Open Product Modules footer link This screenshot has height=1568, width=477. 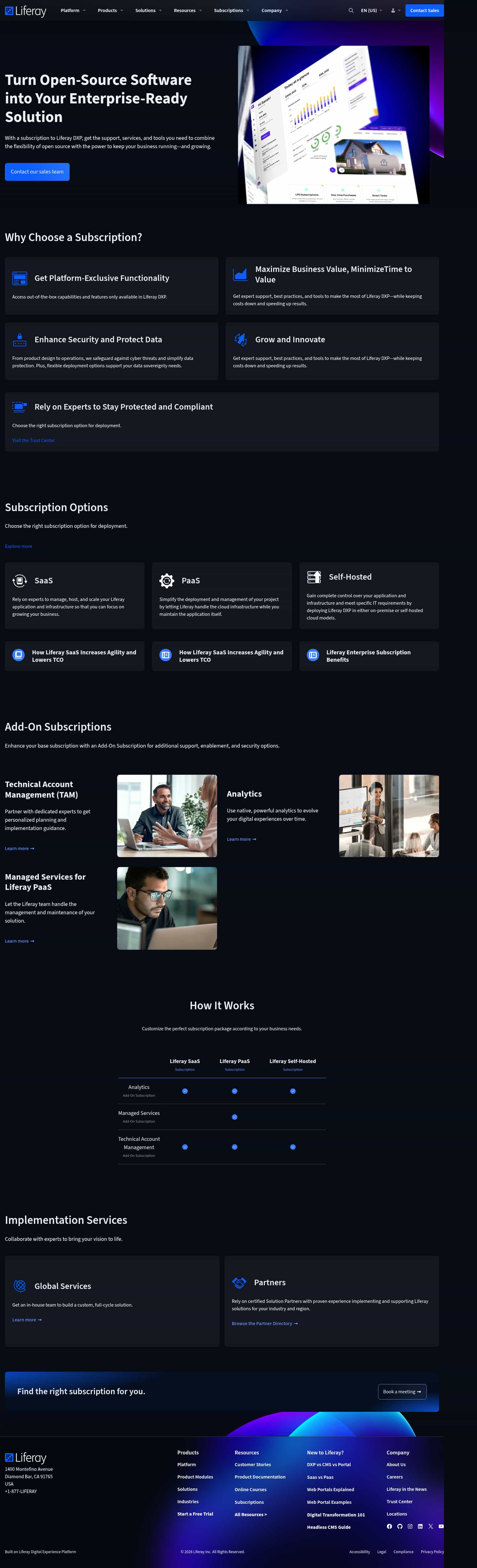[195, 1477]
